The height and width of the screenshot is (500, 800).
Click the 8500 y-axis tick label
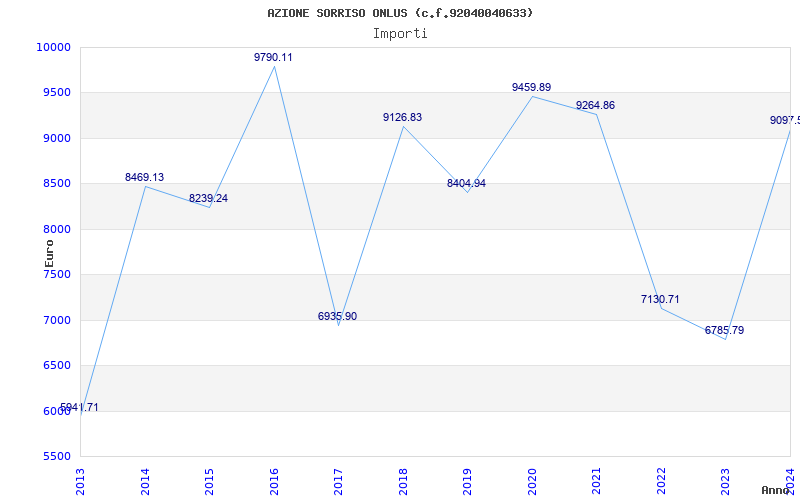(56, 184)
